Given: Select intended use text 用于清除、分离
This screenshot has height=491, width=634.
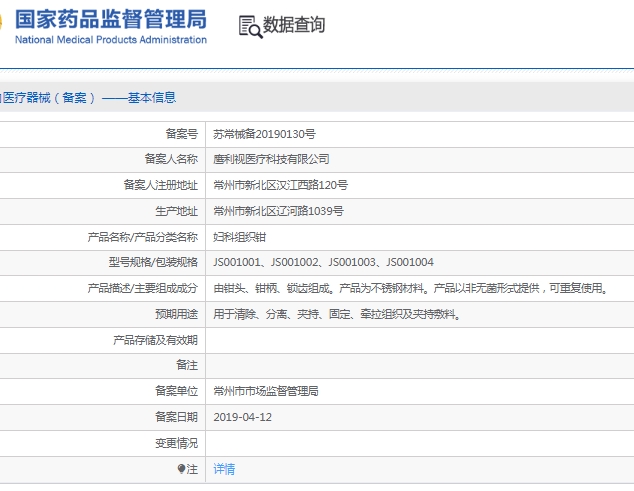Looking at the screenshot, I should click(x=337, y=314).
